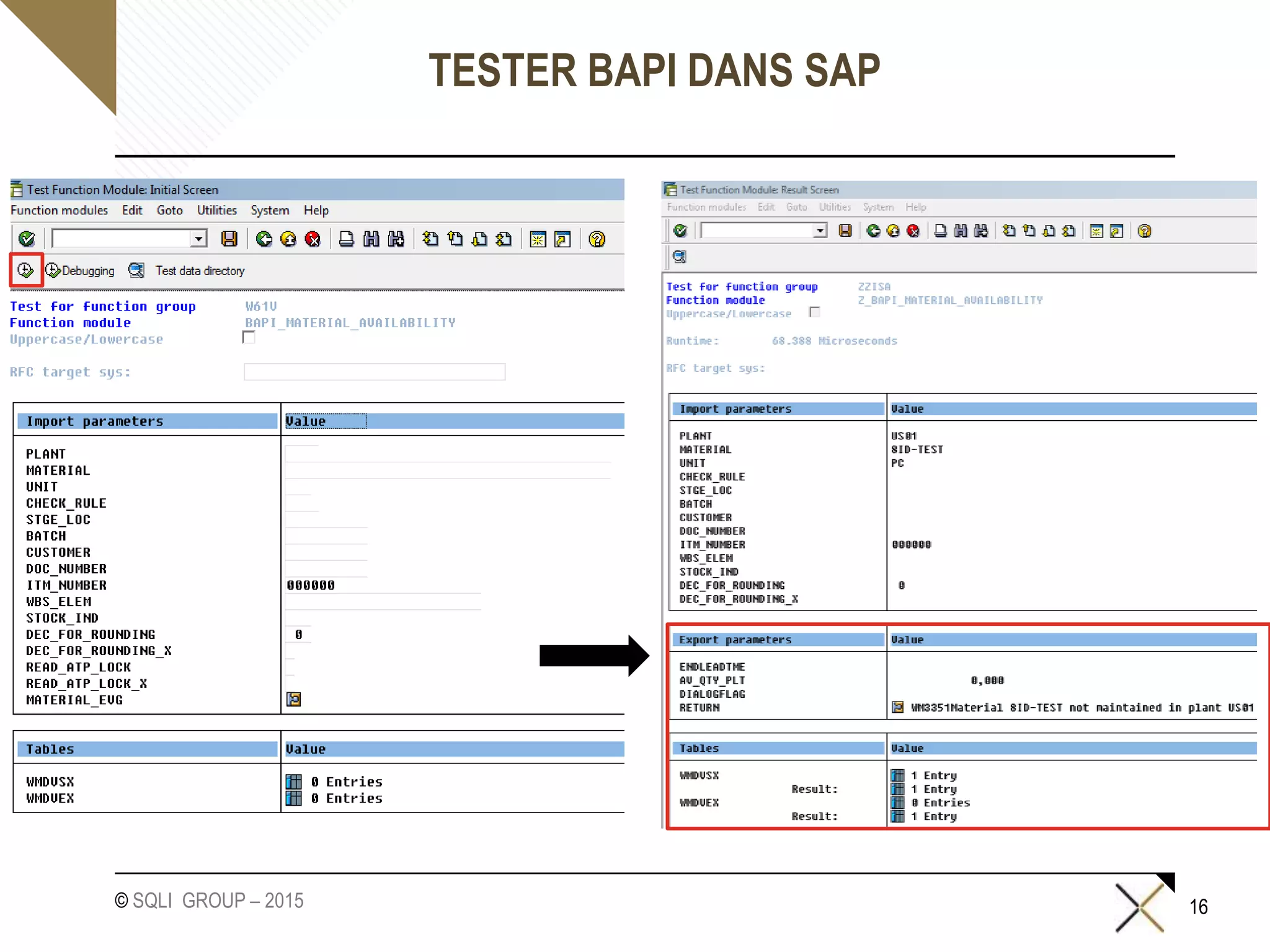Open MATERIAL_EVG structure icon in Initial Screen
This screenshot has height=952, width=1270.
294,700
